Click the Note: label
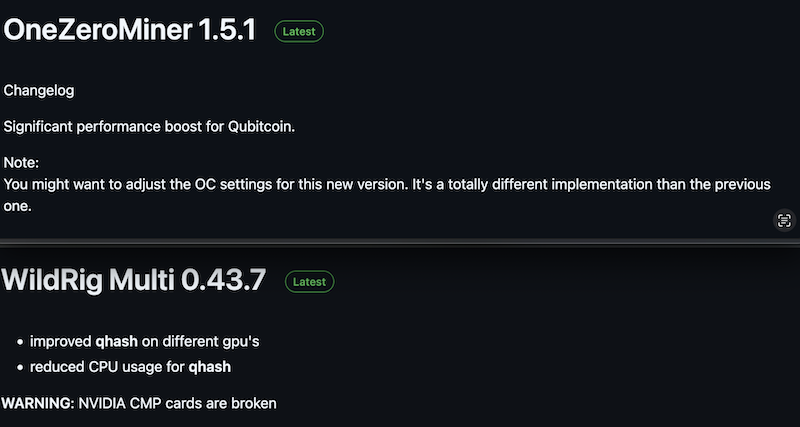 click(21, 163)
